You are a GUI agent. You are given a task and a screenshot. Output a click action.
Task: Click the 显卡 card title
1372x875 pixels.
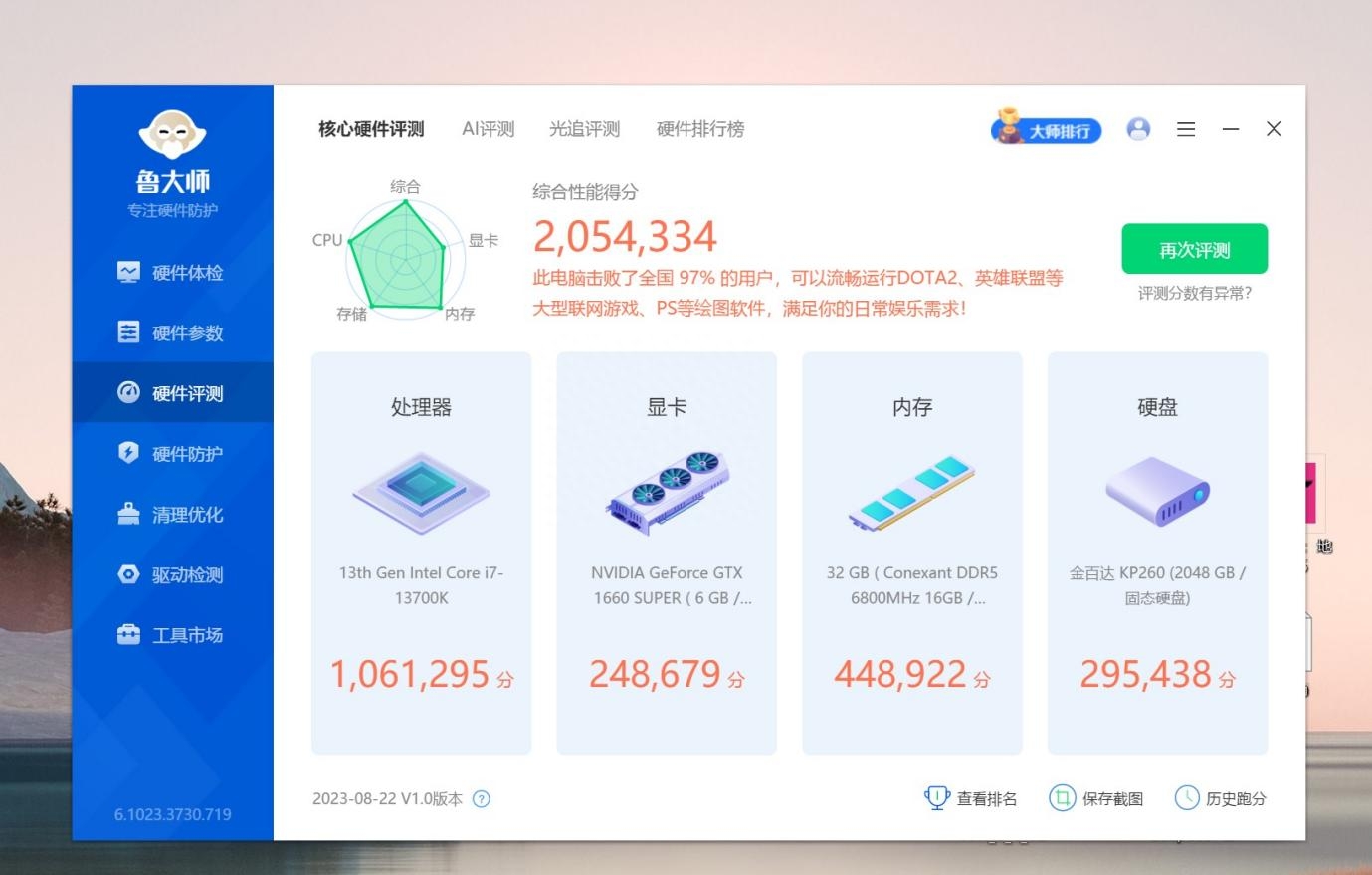click(667, 407)
